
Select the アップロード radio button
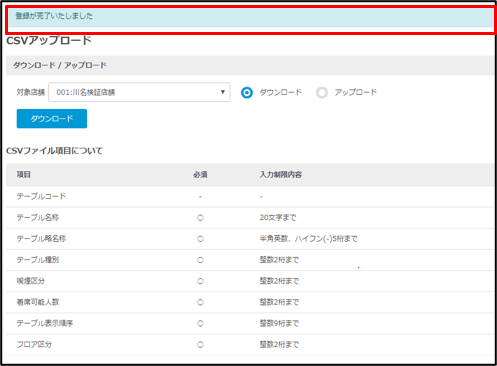pos(322,92)
